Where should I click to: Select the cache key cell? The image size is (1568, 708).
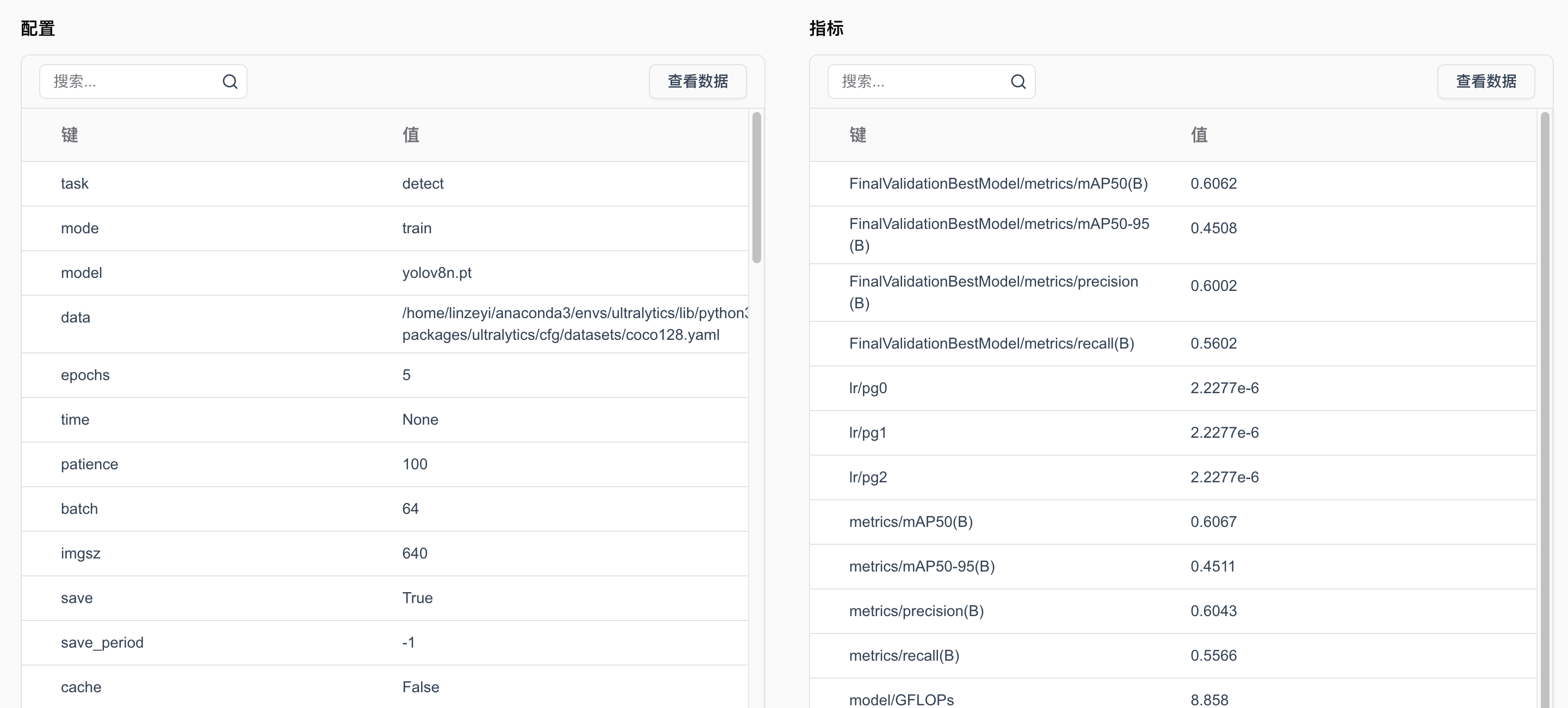click(81, 687)
